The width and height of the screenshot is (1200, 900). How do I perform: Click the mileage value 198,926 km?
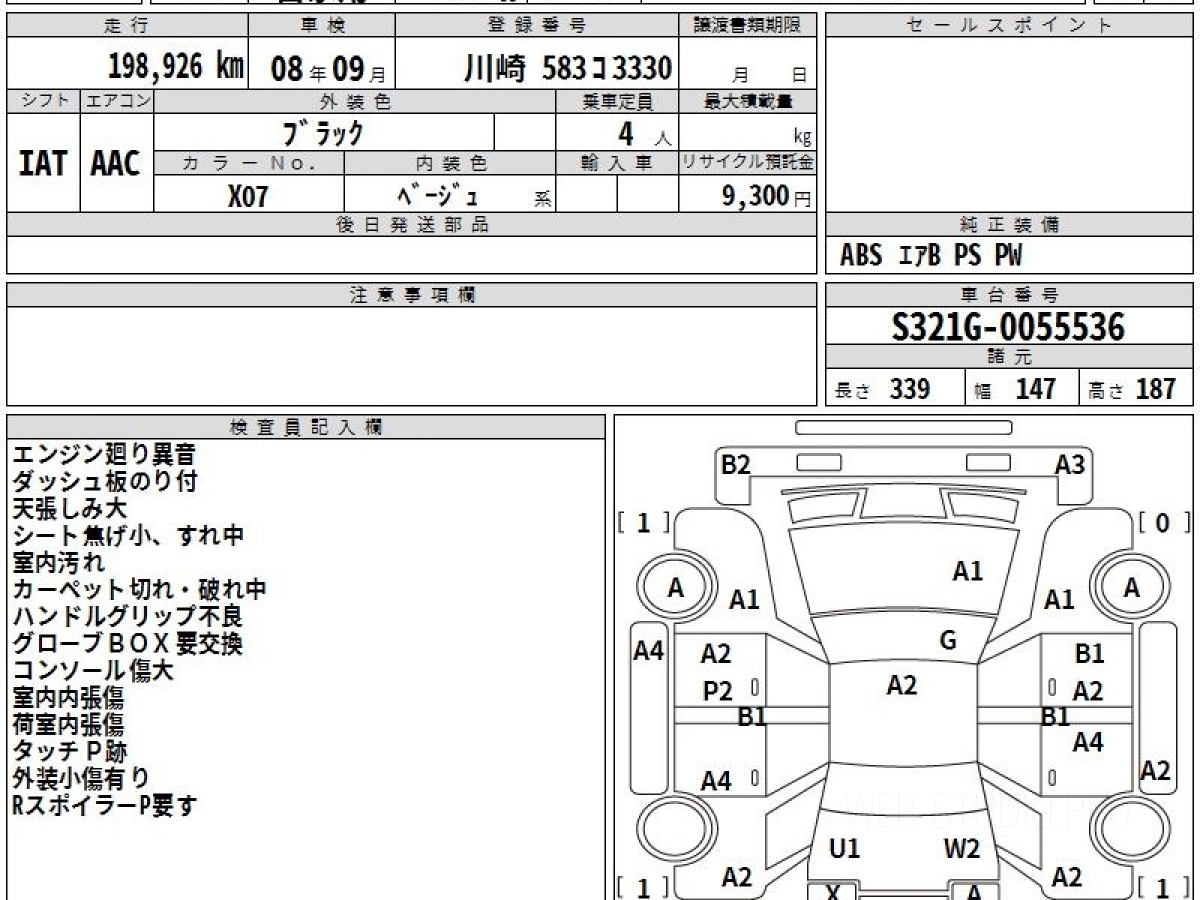pos(176,67)
